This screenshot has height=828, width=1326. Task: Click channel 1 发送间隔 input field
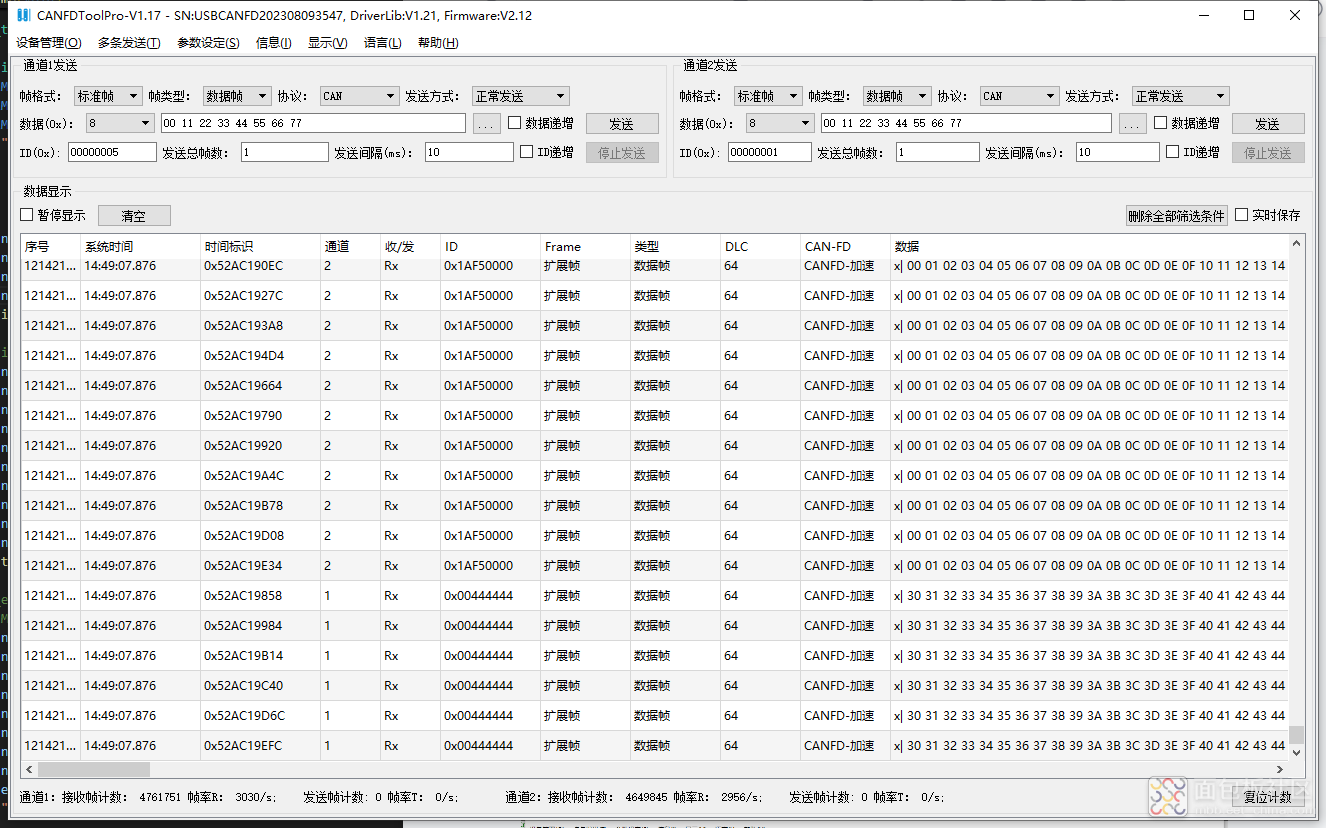coord(468,152)
